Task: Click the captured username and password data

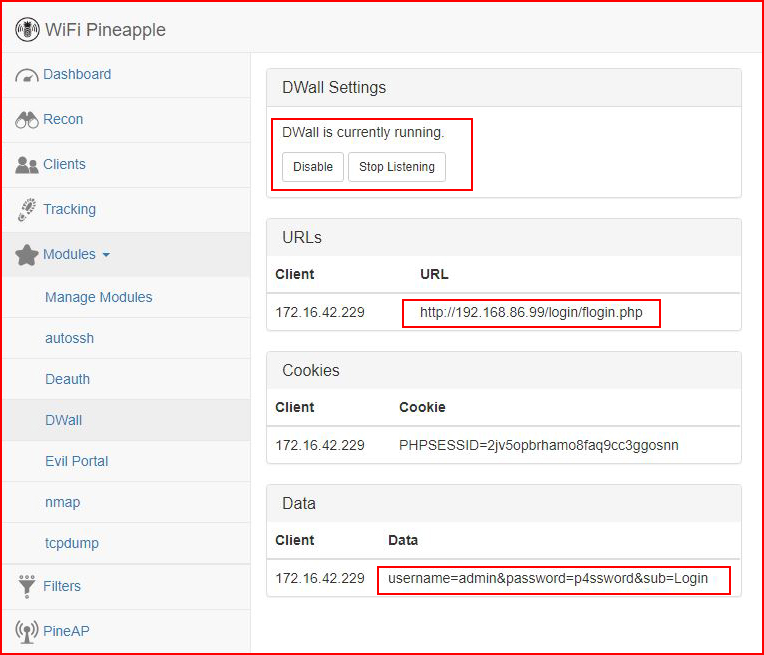Action: pos(548,578)
